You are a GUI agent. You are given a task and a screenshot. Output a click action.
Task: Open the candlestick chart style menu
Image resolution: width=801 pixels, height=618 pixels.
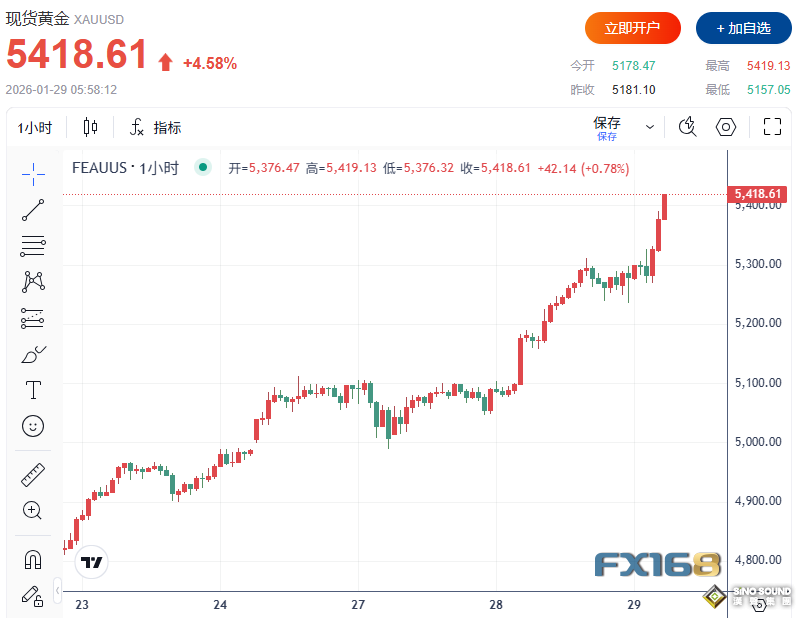tap(91, 127)
